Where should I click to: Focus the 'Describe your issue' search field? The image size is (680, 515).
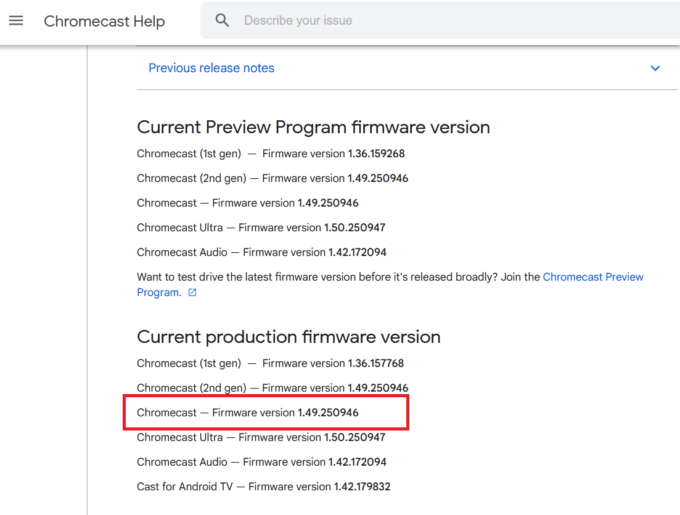[440, 20]
